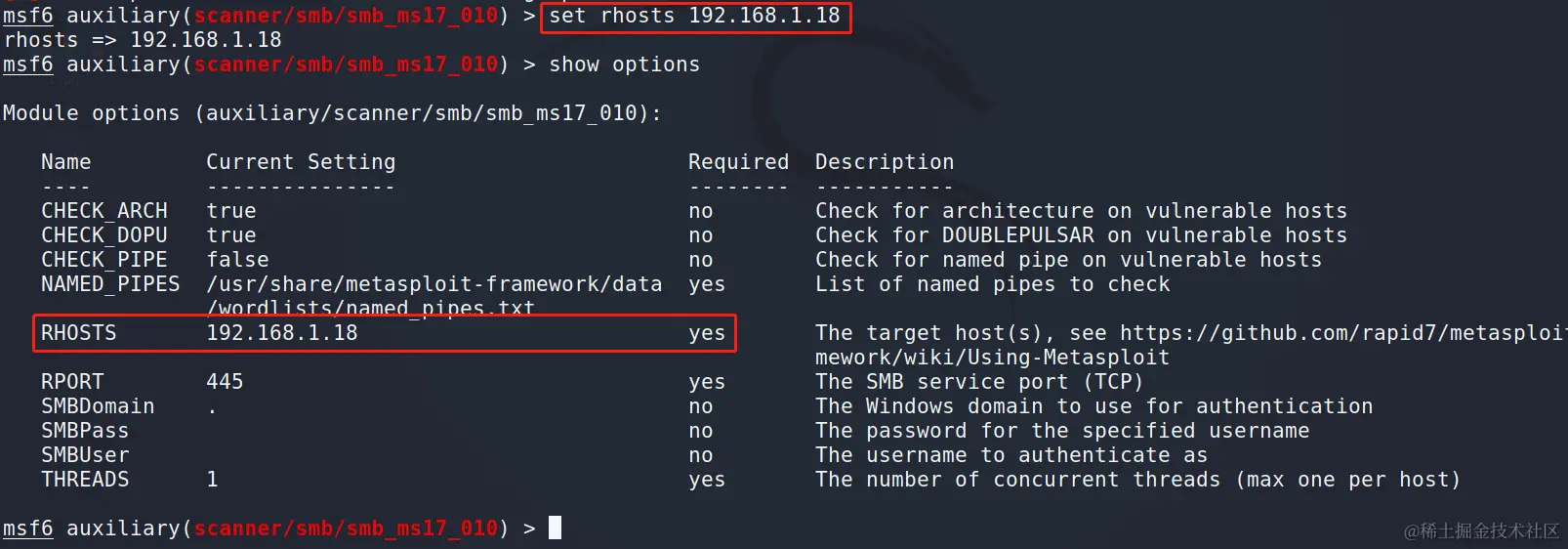Viewport: 1568px width, 549px height.
Task: Click the "false" value for CHECK_PIPE
Action: 237,260
